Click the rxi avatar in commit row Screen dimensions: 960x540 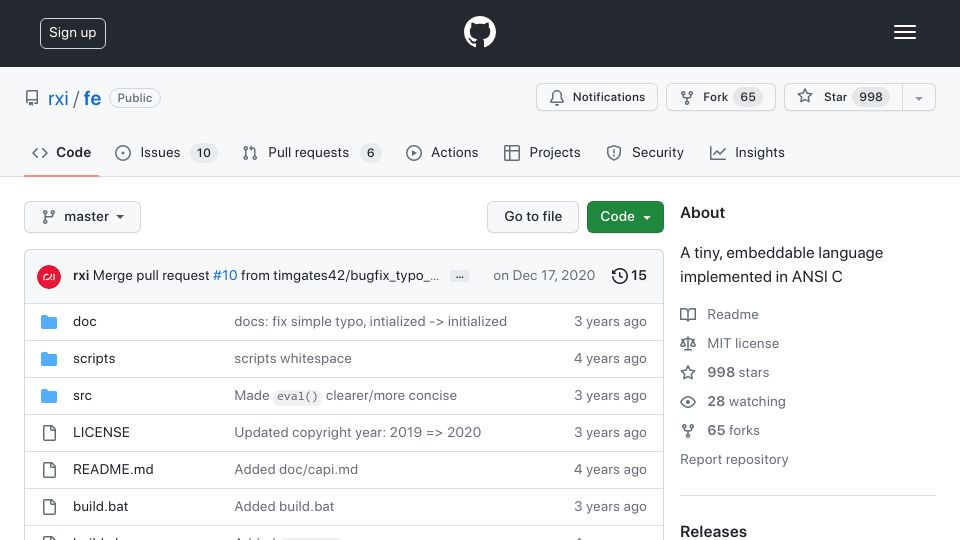coord(49,276)
